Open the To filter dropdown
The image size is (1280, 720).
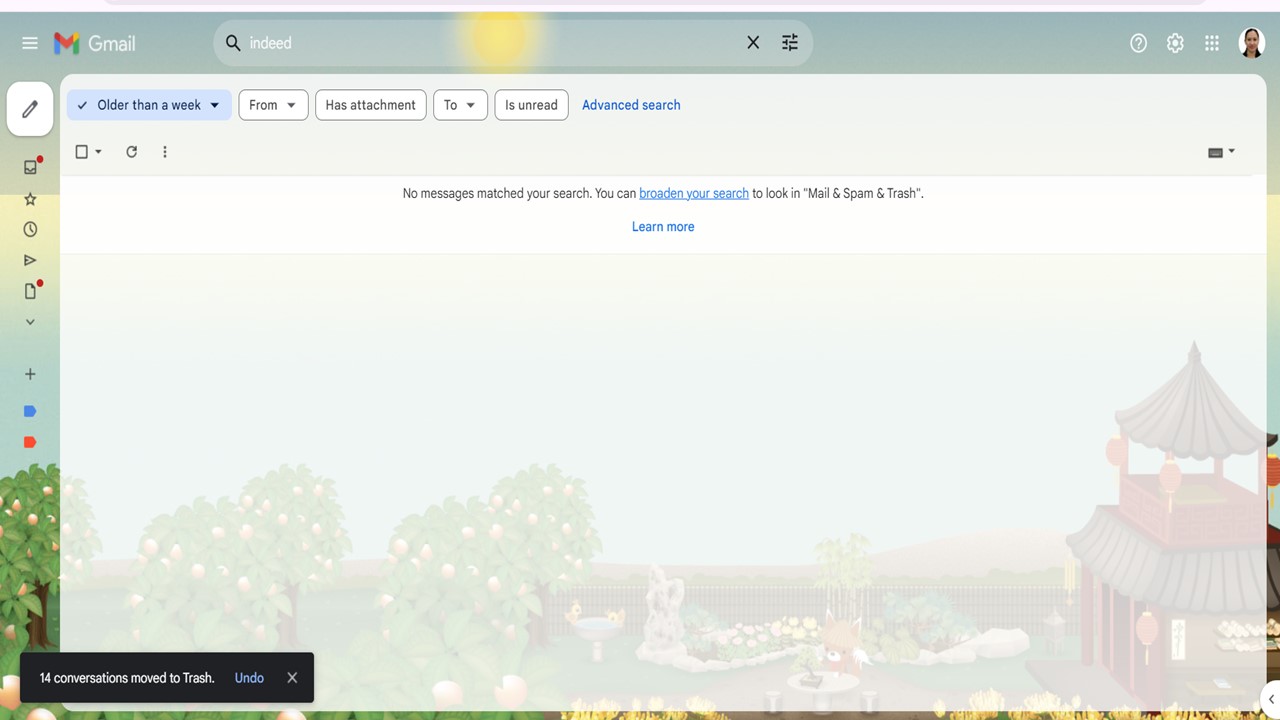pyautogui.click(x=461, y=105)
